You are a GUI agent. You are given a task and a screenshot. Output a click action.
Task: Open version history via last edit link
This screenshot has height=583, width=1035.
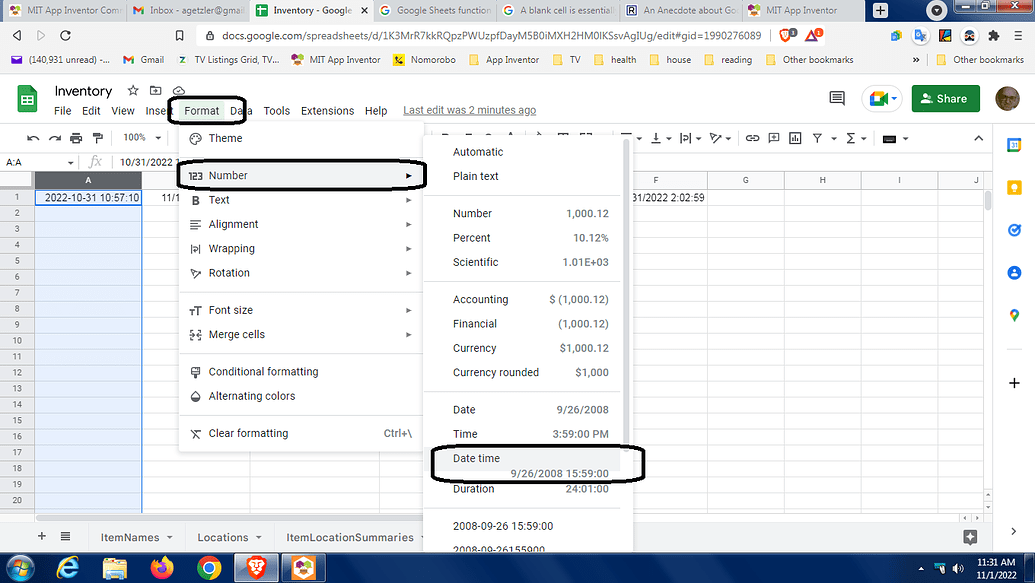[469, 110]
